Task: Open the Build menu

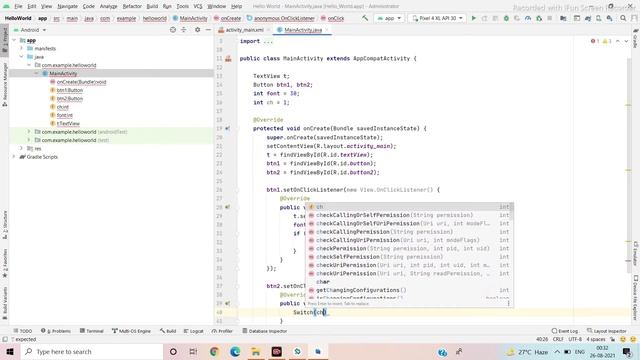Action: (152, 7)
